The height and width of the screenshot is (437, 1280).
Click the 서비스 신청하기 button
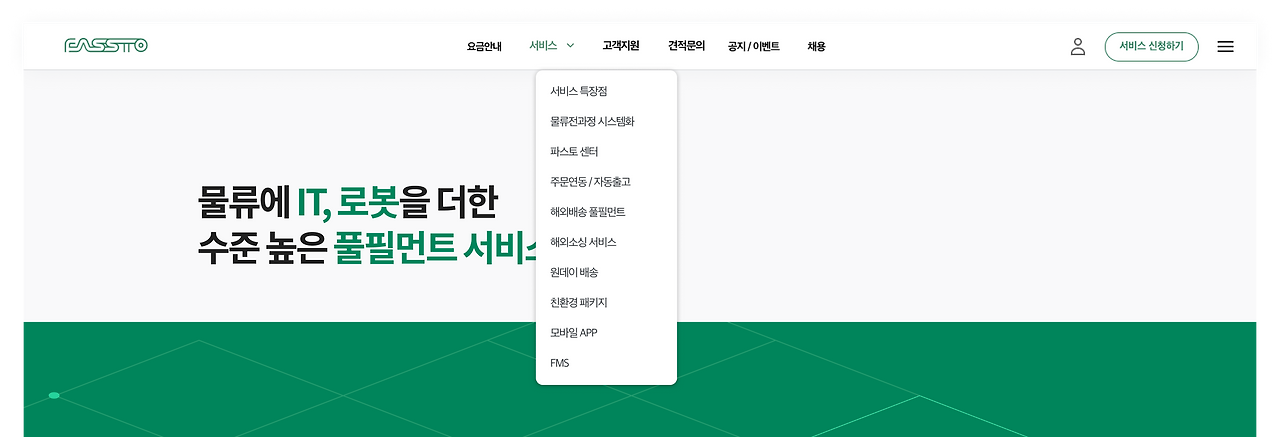(1151, 46)
